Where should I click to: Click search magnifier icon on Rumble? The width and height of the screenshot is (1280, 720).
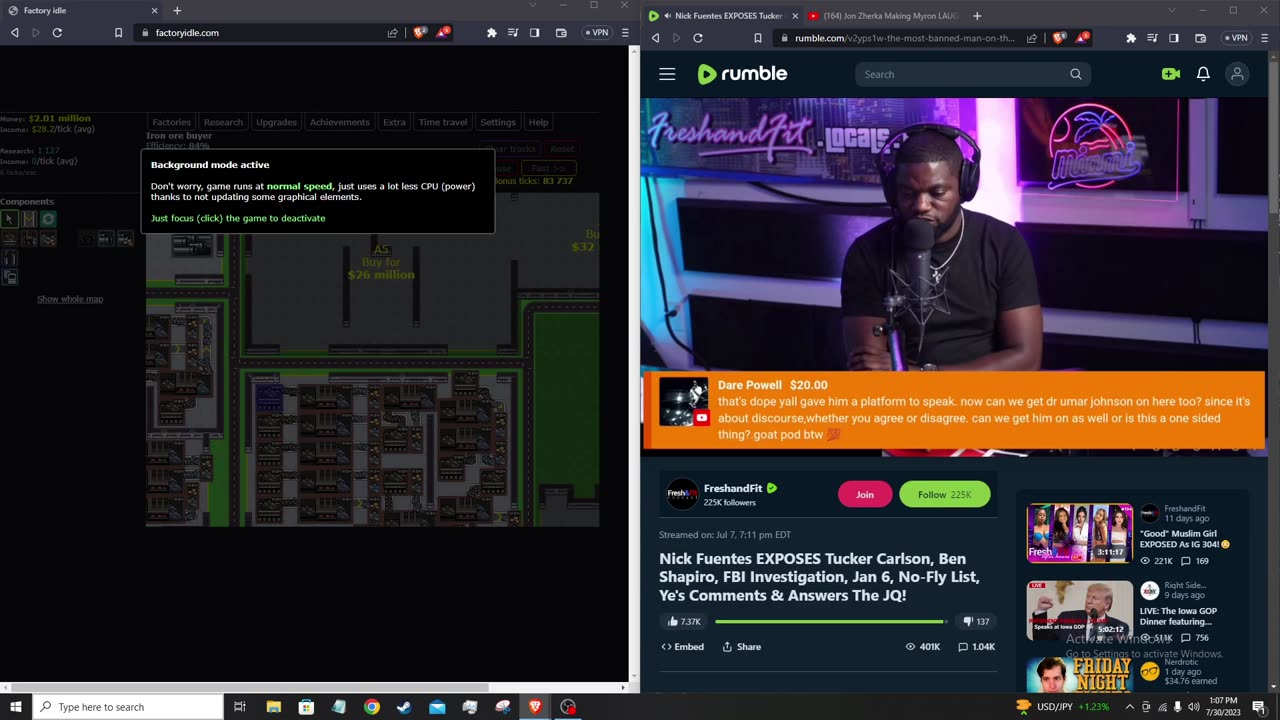[x=1076, y=74]
